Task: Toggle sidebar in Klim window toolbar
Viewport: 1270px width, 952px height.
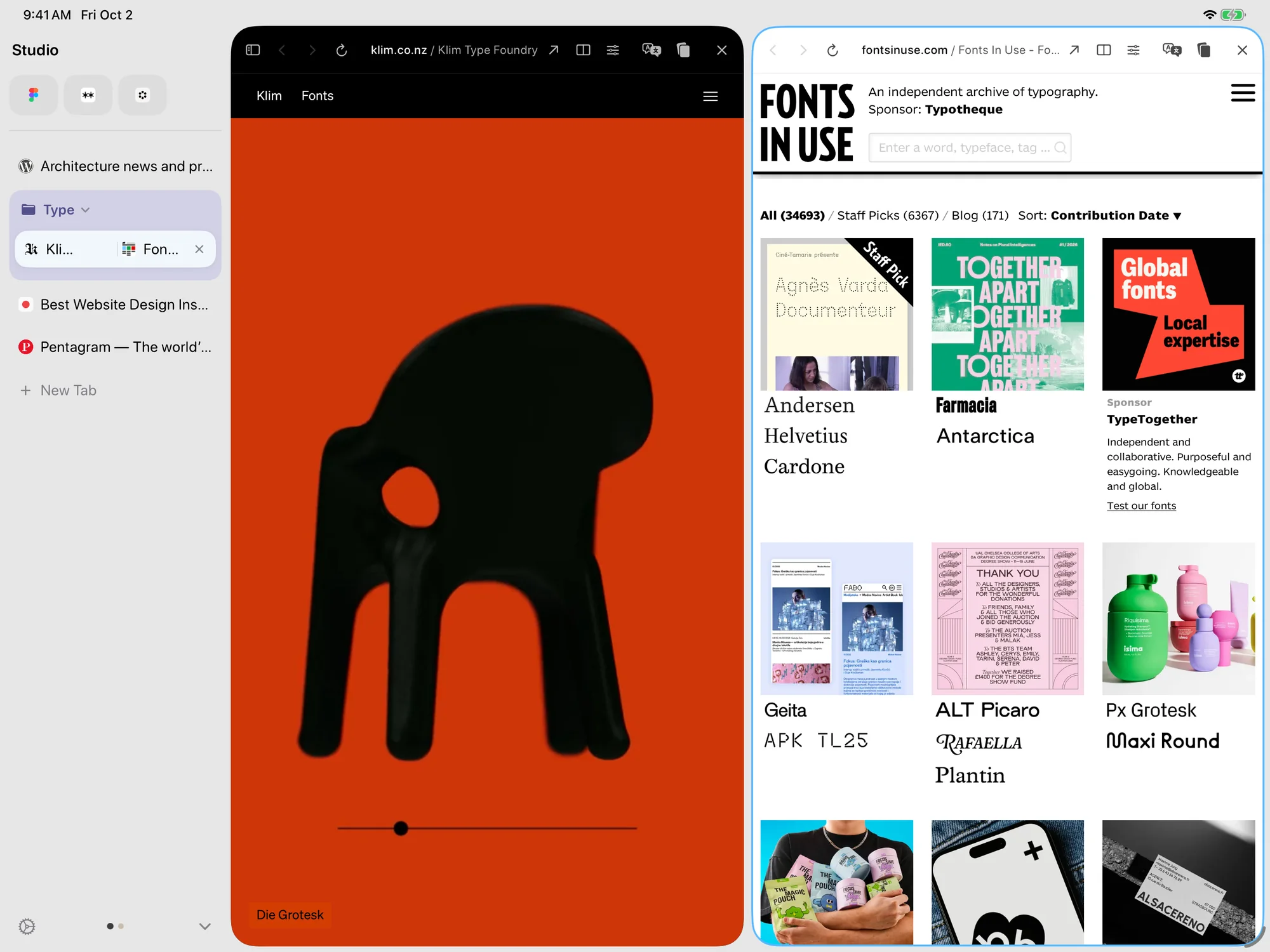Action: click(x=253, y=50)
